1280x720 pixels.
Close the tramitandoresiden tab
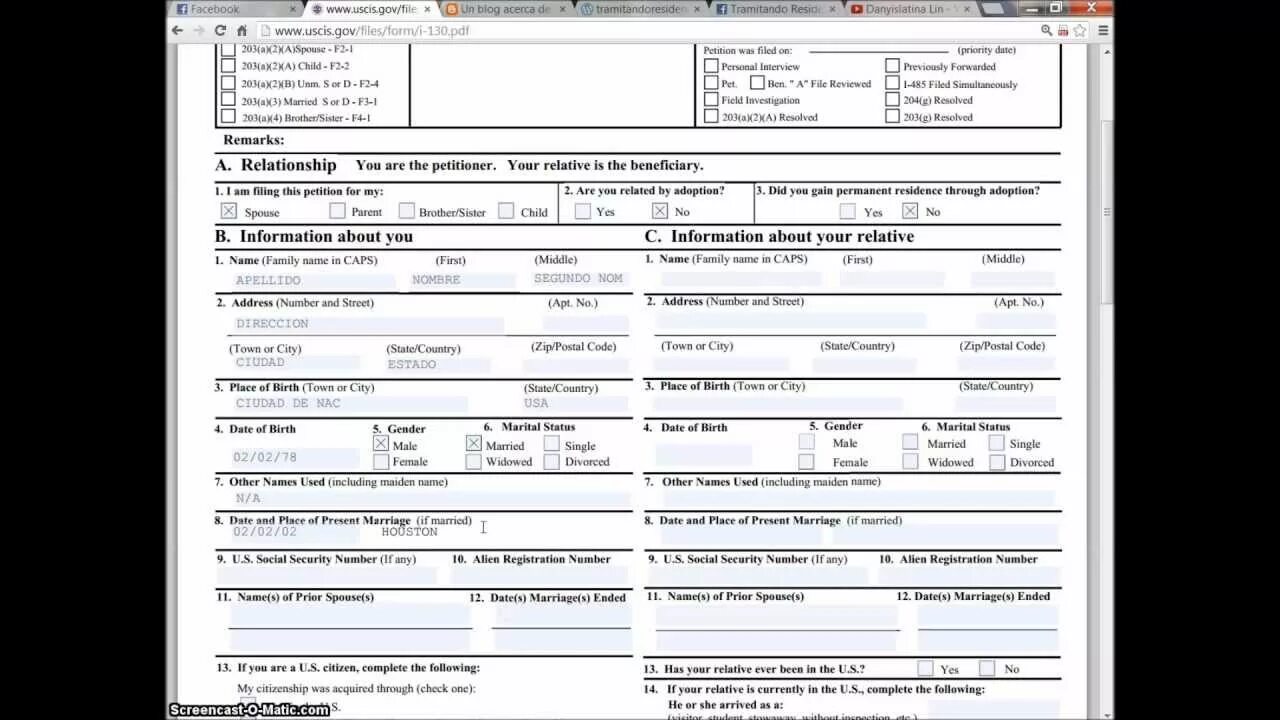point(697,9)
